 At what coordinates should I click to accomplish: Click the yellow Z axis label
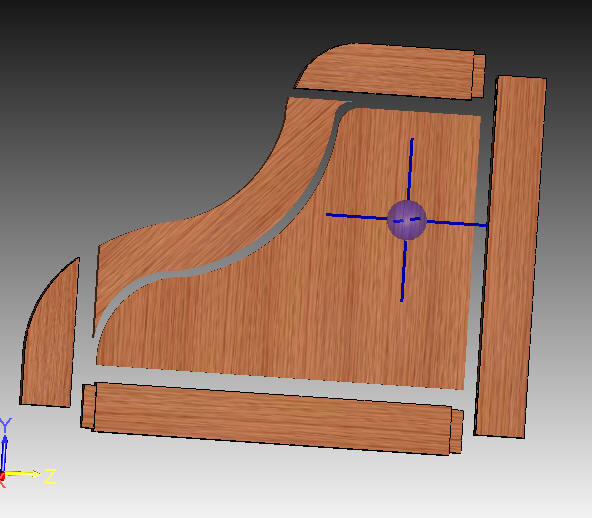[50, 476]
